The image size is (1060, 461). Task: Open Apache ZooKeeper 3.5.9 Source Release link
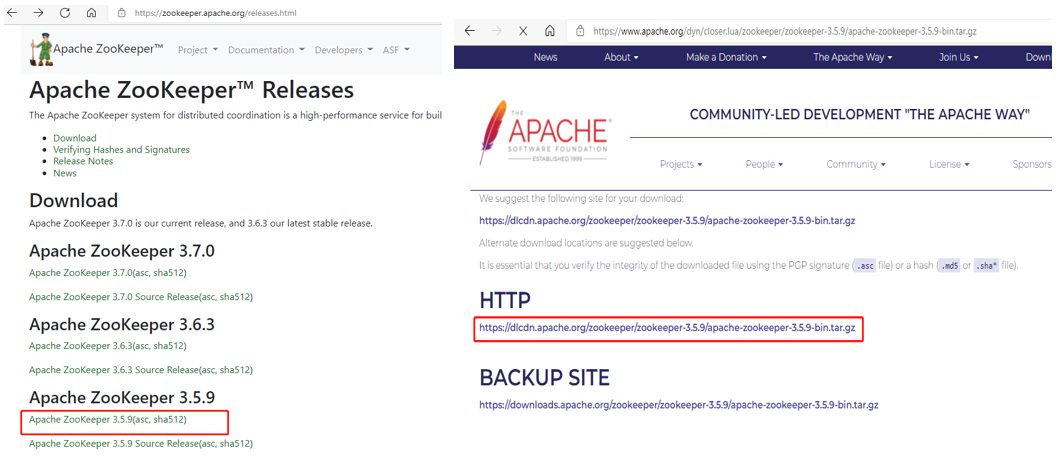(114, 444)
